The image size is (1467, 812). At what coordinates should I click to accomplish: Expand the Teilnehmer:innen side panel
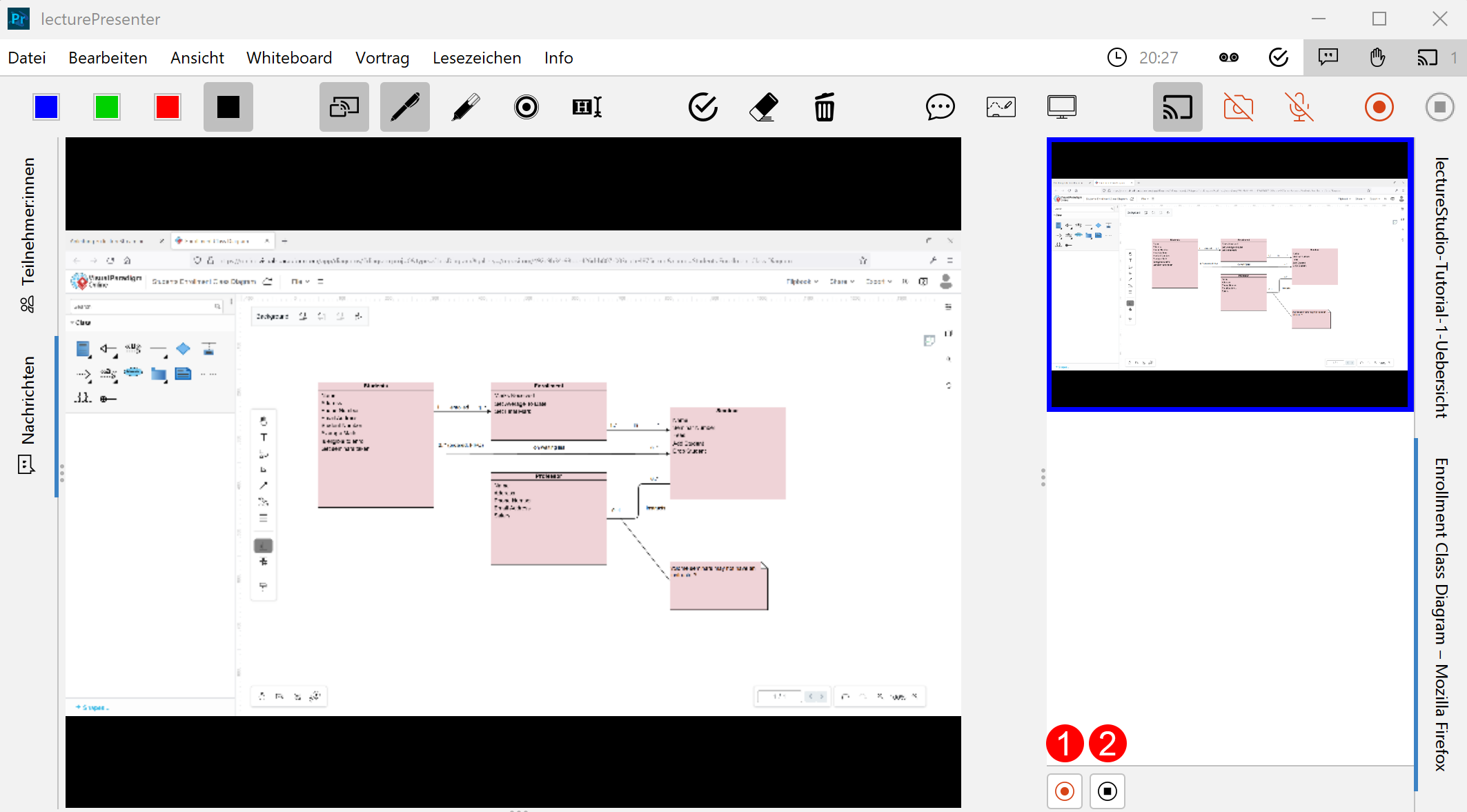pyautogui.click(x=28, y=235)
